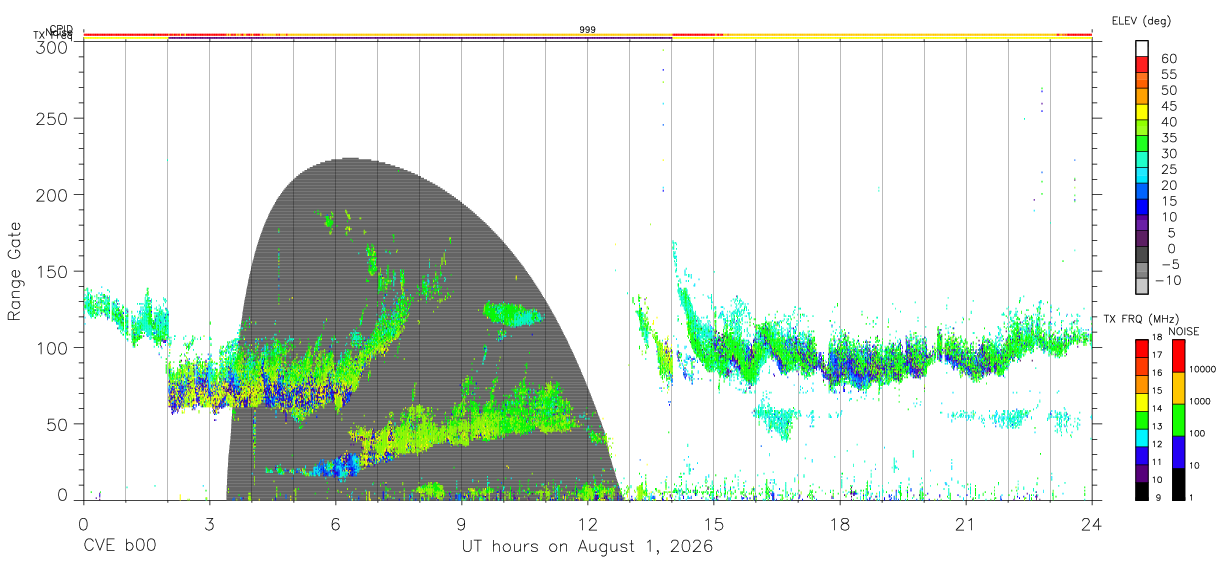Select the orange segment of NOISE bar
The height and width of the screenshot is (567, 1228).
[x=1178, y=388]
